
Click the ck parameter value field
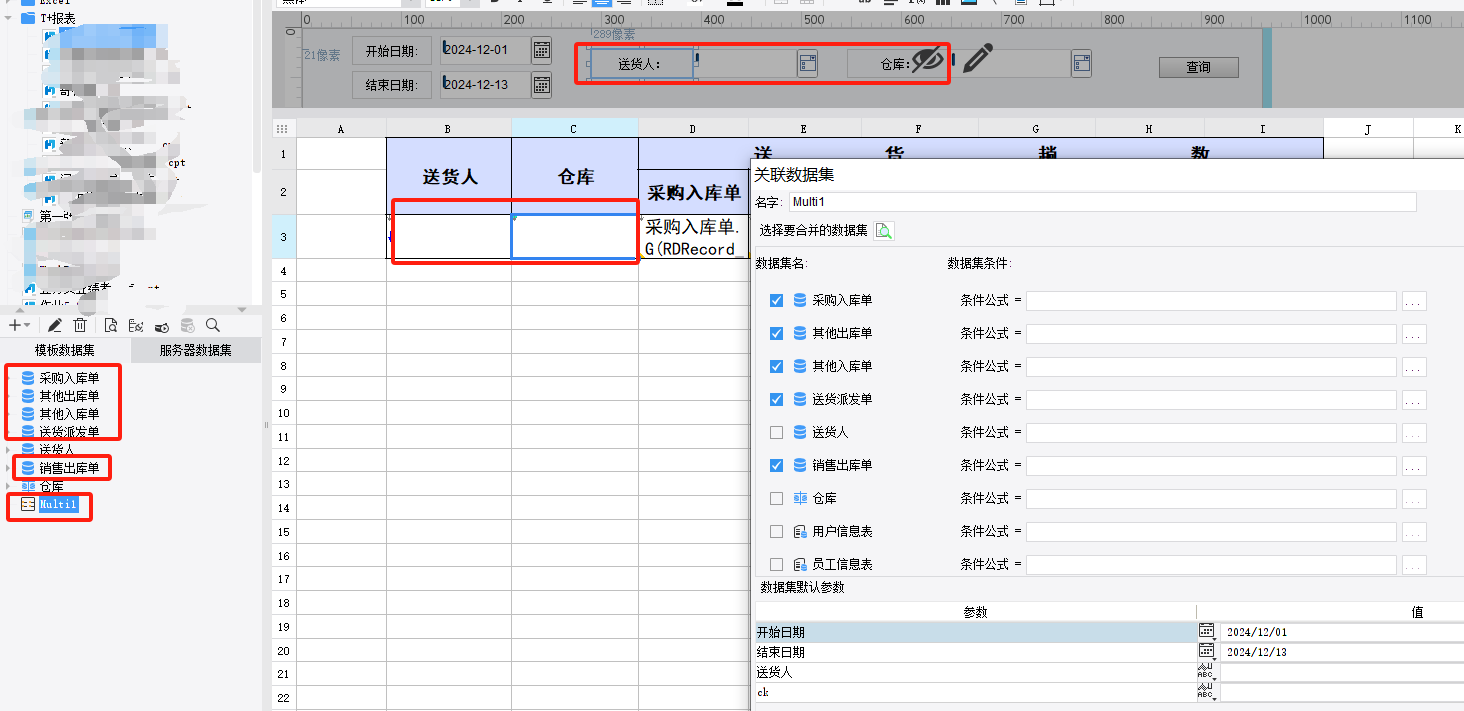tap(1342, 692)
